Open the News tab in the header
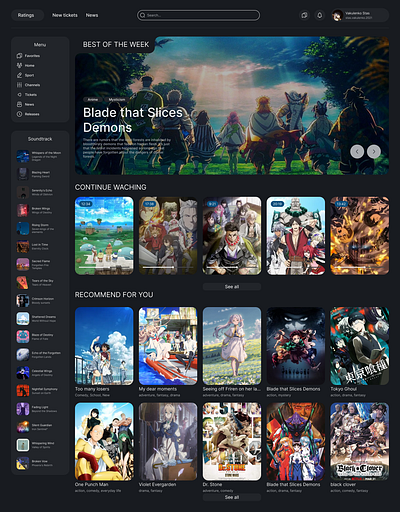The height and width of the screenshot is (512, 400). click(x=92, y=15)
